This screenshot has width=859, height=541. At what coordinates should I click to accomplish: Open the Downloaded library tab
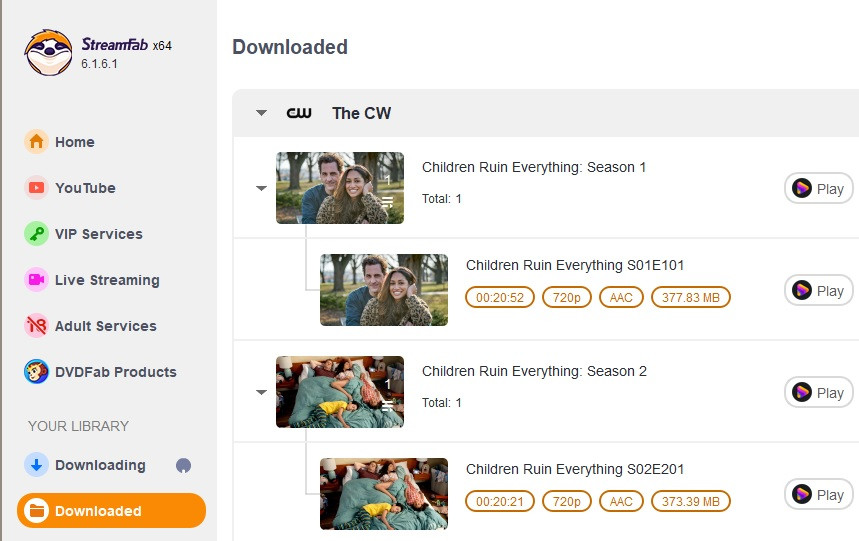pos(111,511)
